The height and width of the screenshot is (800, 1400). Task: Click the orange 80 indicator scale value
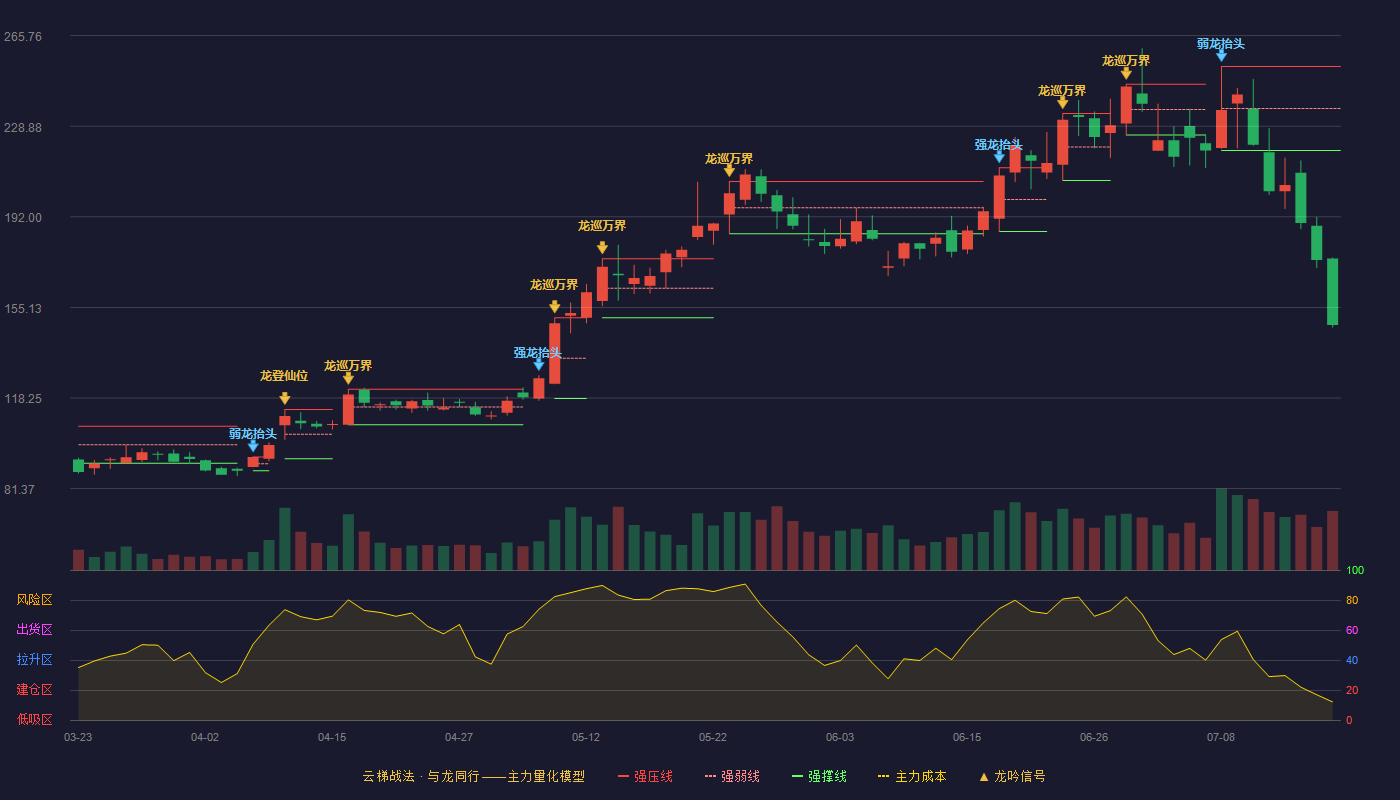(1352, 601)
